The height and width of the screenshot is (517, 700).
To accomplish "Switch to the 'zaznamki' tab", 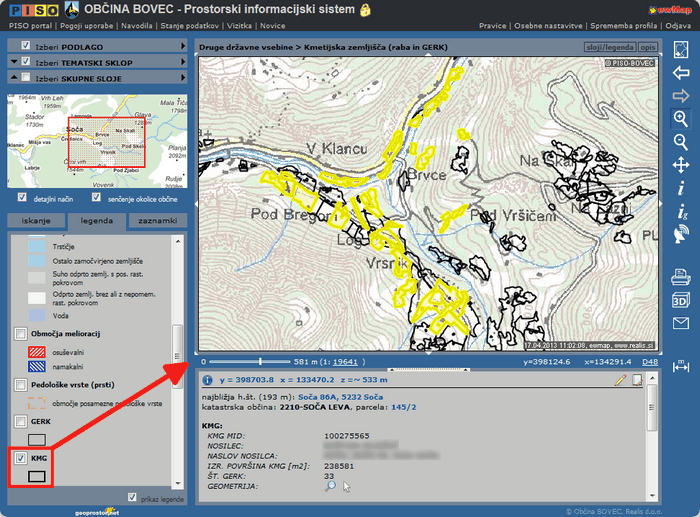I will [157, 220].
